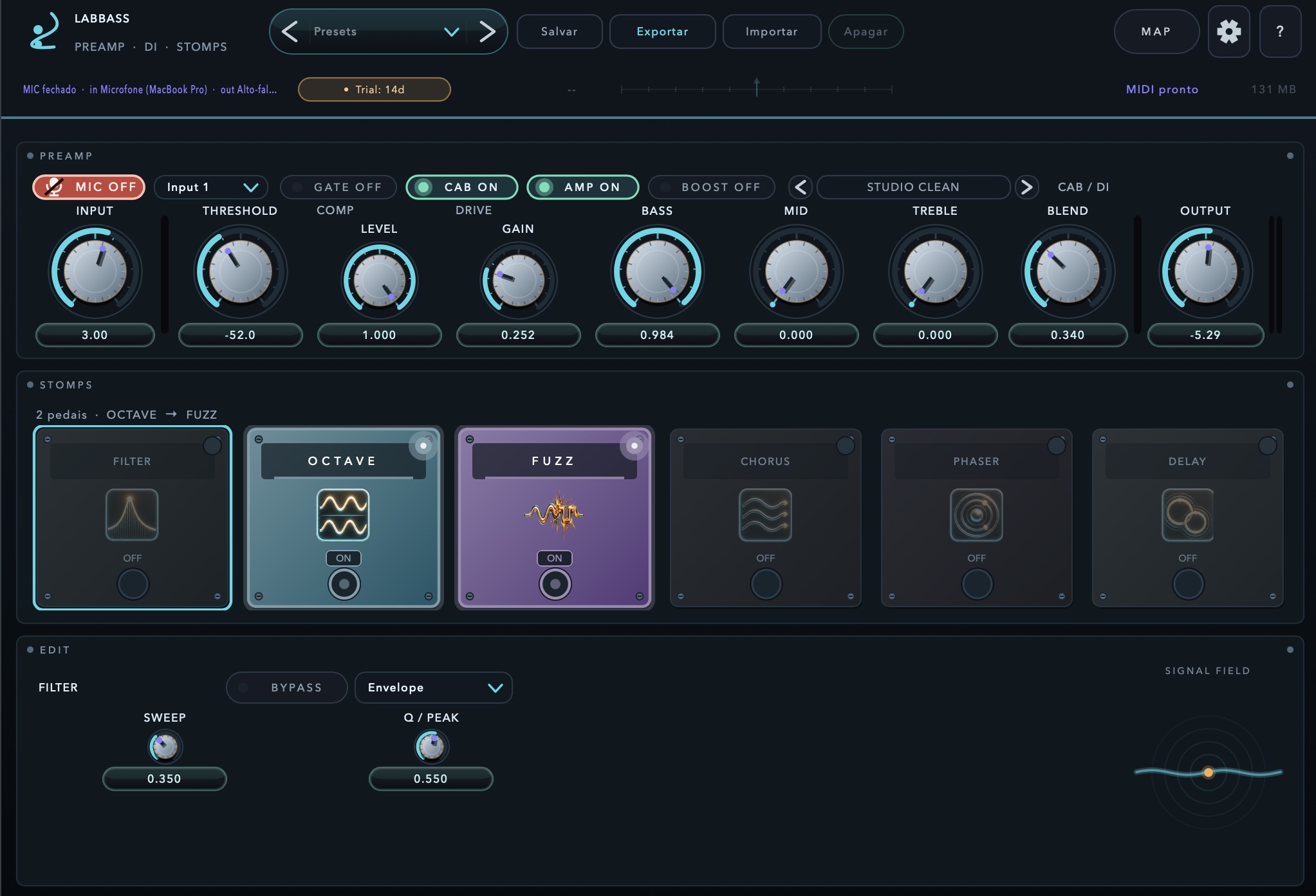Viewport: 1316px width, 896px height.
Task: Toggle the filter BYPASS button
Action: click(x=287, y=688)
